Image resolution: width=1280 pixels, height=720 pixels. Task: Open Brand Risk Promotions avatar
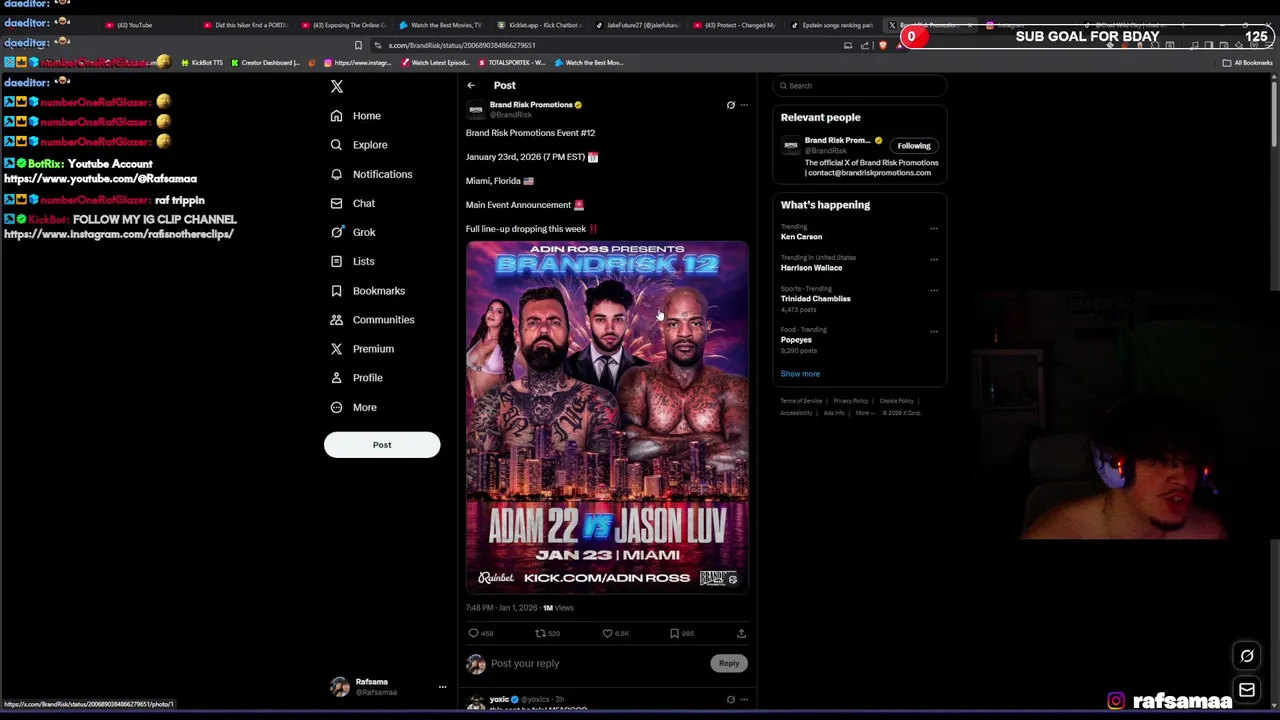[x=476, y=109]
